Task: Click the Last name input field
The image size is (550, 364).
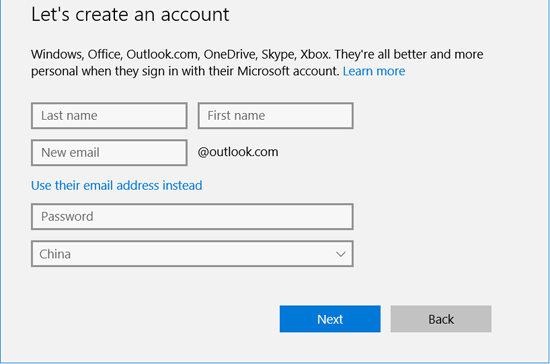Action: 109,116
